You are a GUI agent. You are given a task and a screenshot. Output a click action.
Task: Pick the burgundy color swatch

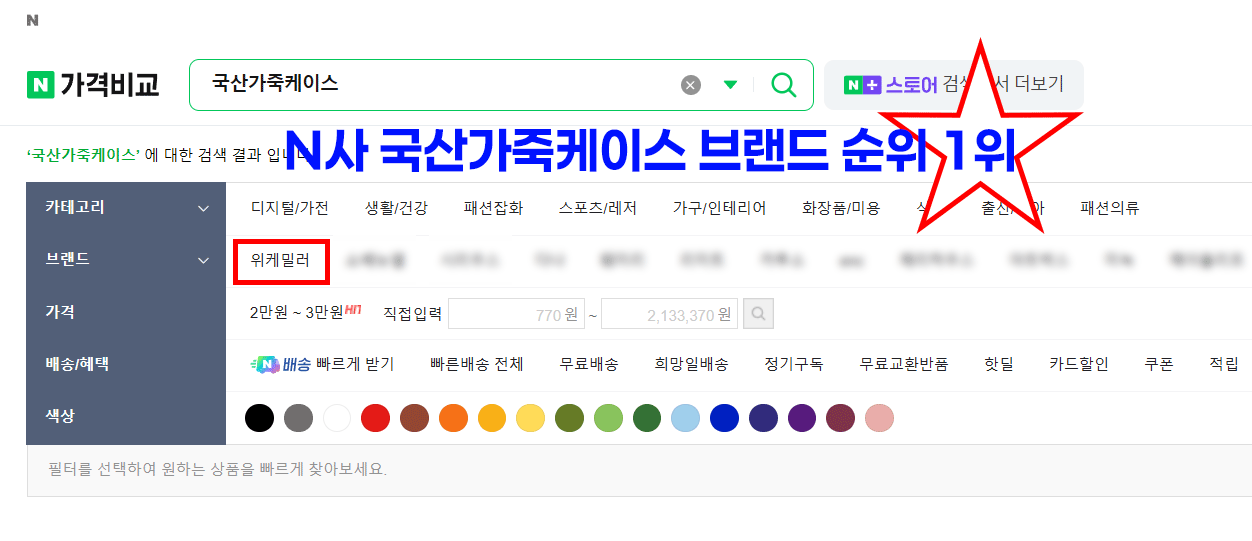(x=841, y=418)
